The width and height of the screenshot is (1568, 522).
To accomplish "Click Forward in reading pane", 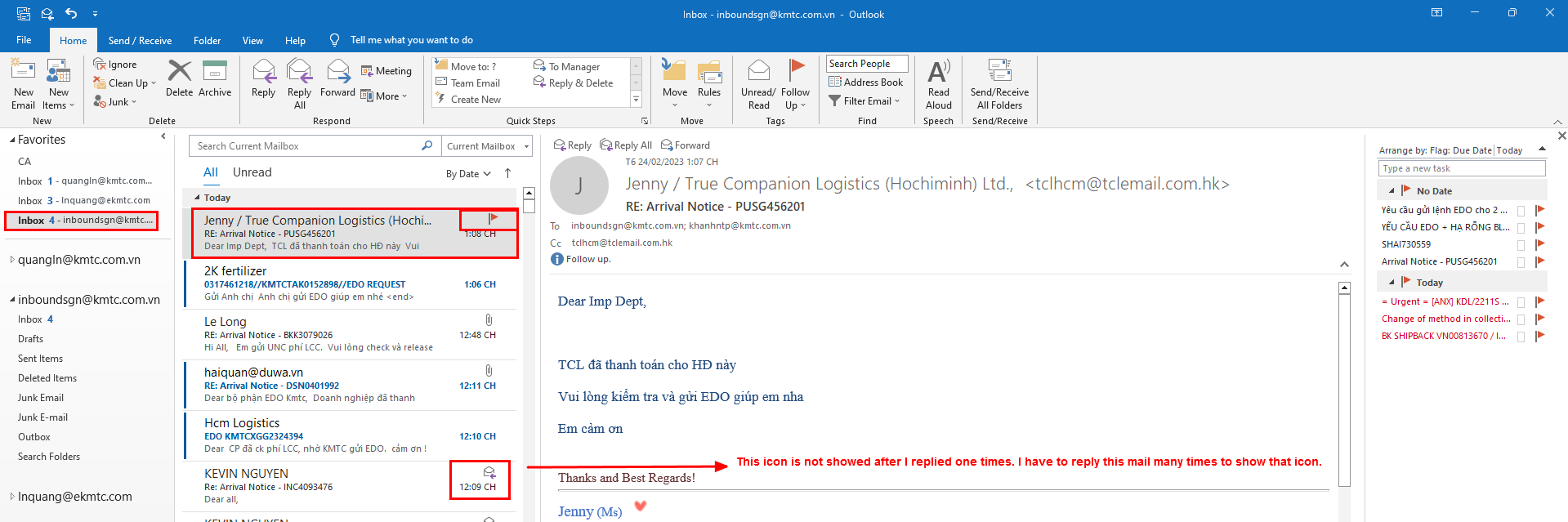I will (686, 145).
